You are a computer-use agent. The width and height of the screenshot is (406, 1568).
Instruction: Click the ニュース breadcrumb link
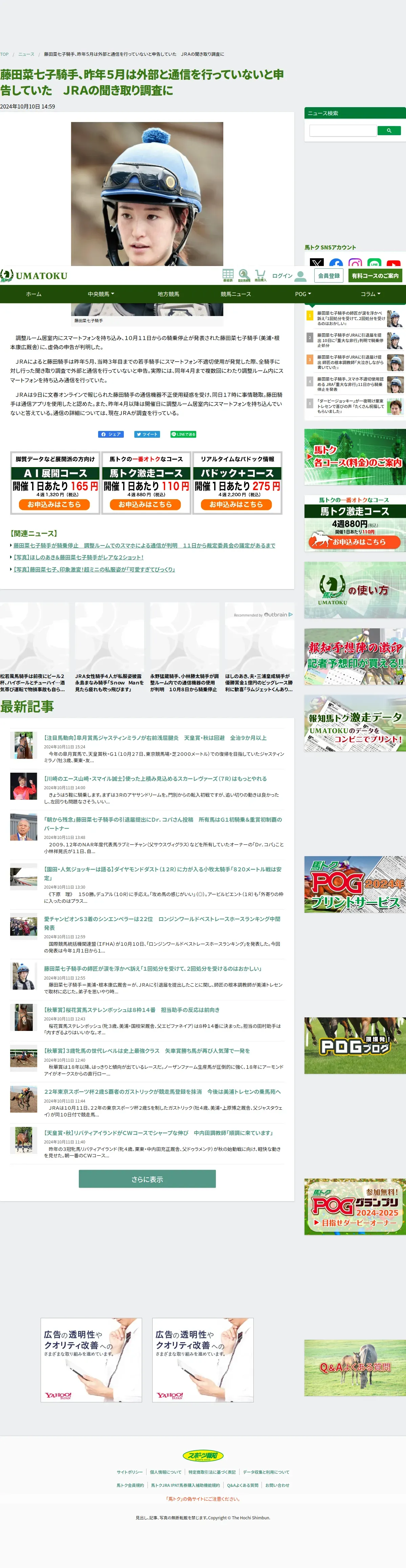click(26, 54)
